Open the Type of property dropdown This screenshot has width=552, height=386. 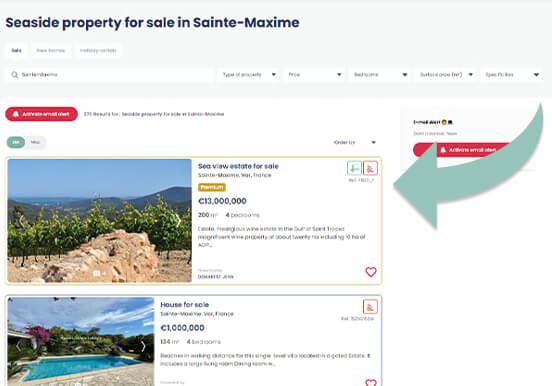coord(249,75)
